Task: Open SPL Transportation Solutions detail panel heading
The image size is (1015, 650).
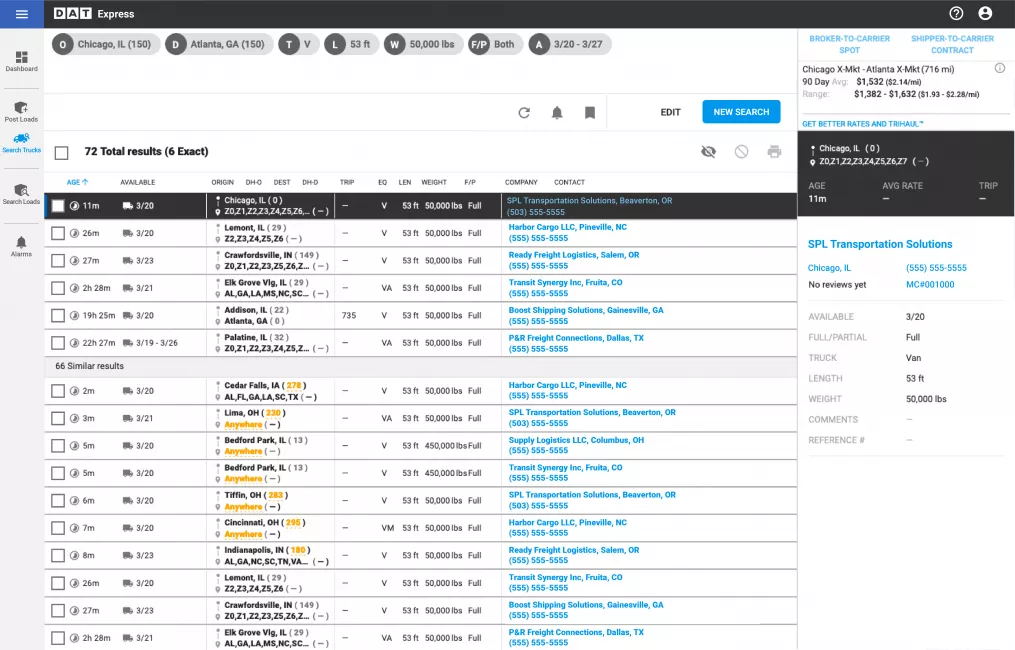Action: 880,244
